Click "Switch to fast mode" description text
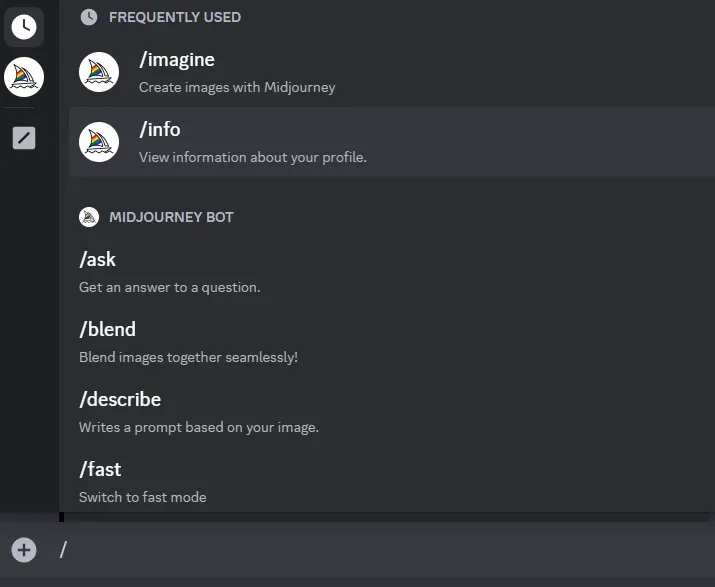 click(143, 497)
